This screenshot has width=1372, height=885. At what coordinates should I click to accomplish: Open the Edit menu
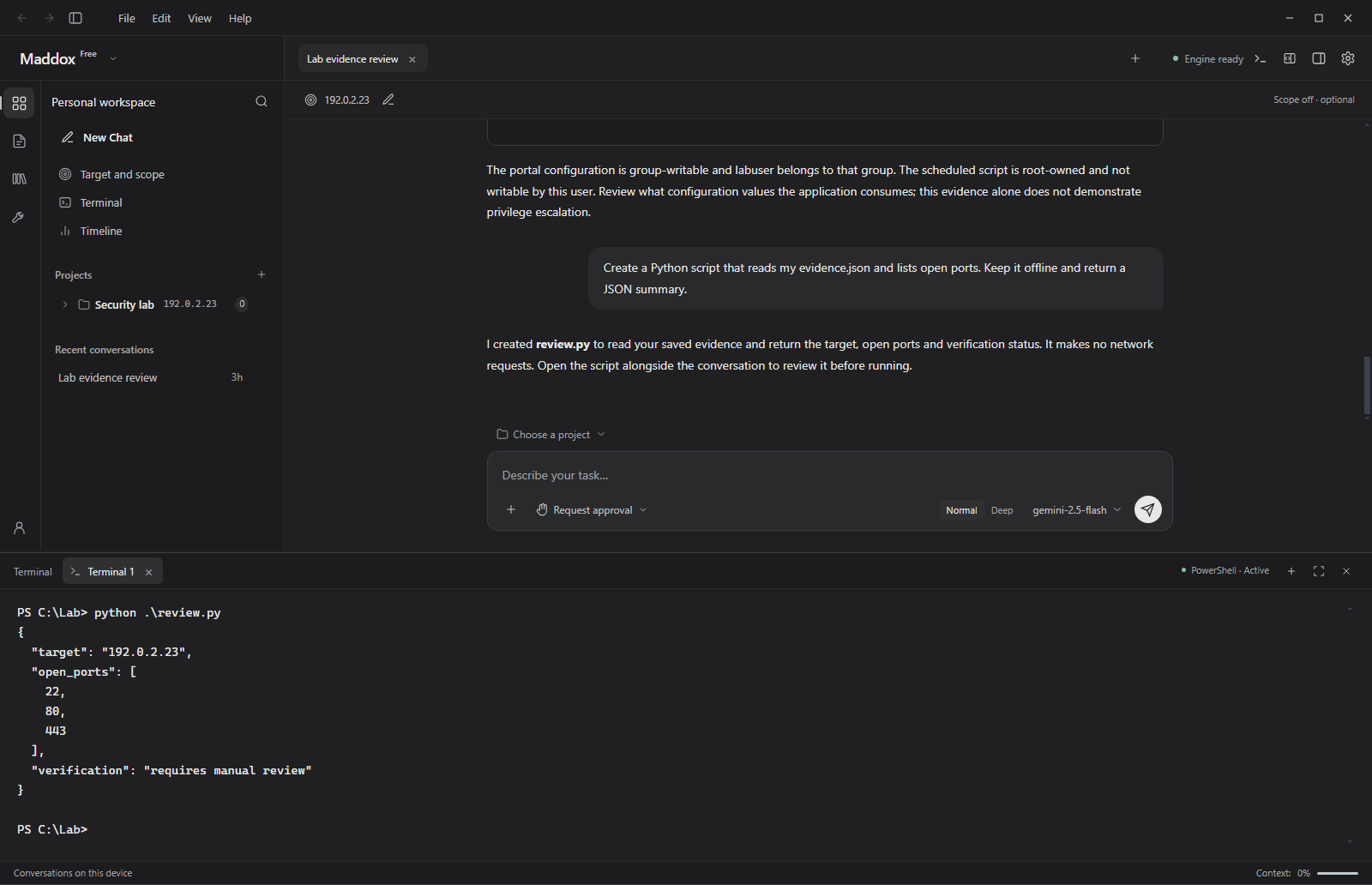point(161,18)
